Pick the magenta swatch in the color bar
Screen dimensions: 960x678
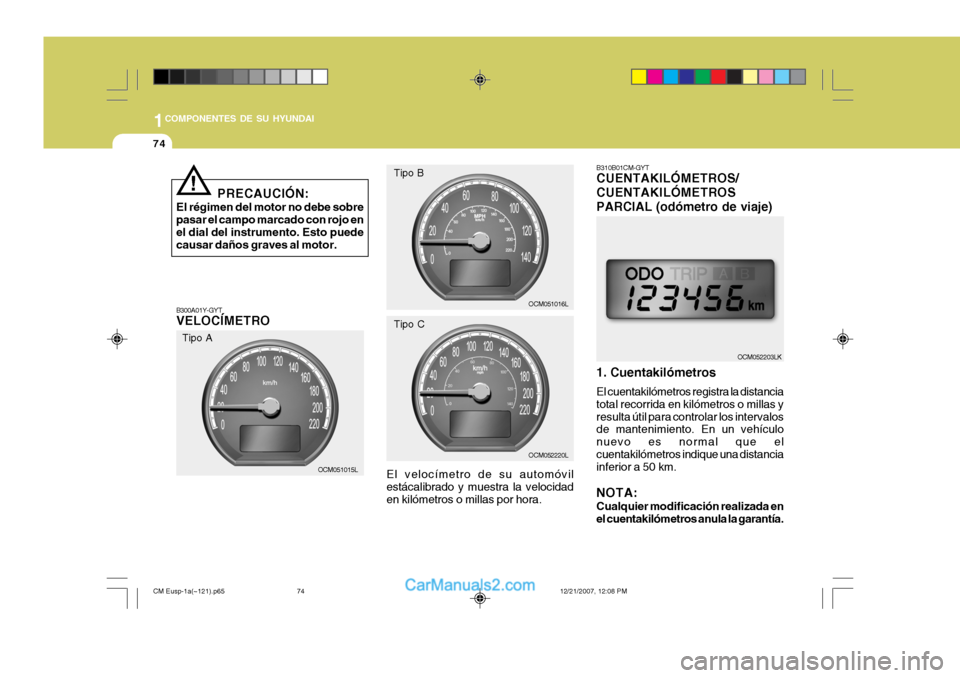coord(655,77)
